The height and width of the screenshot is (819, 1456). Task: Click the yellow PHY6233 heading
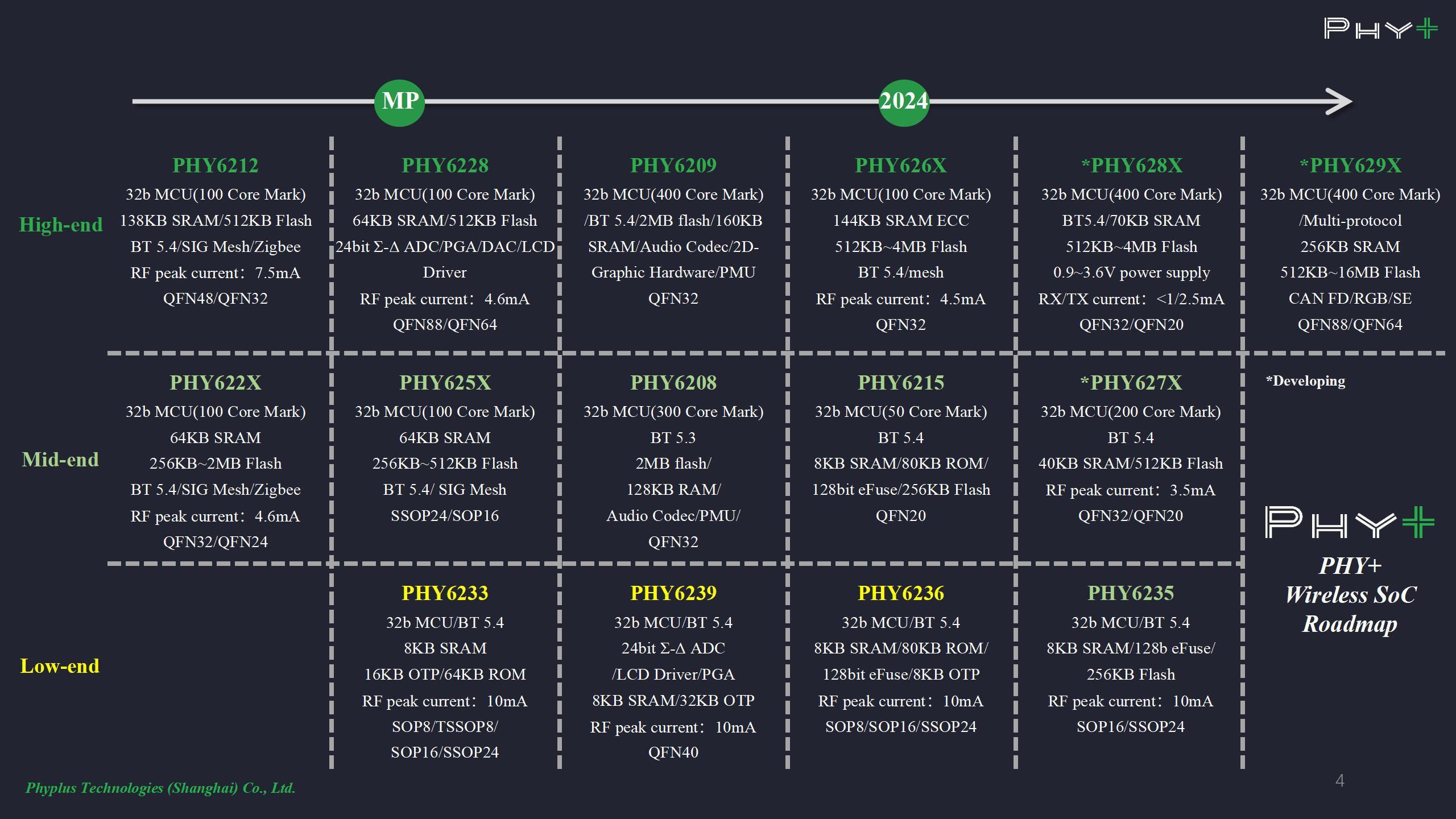click(x=445, y=593)
